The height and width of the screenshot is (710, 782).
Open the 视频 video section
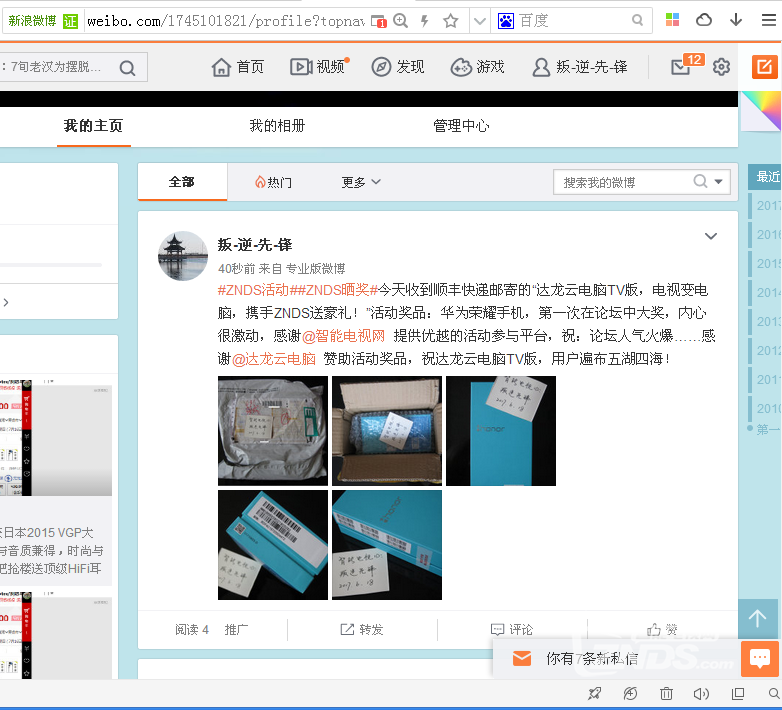point(317,67)
